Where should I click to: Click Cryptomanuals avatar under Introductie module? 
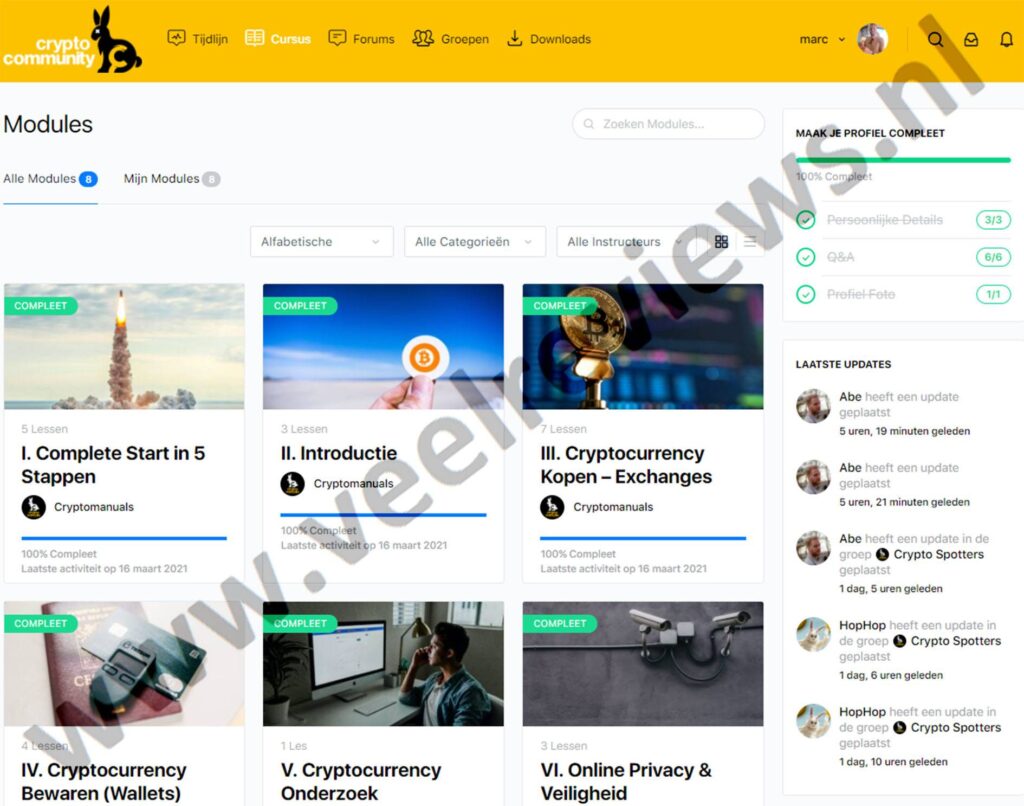pos(292,484)
